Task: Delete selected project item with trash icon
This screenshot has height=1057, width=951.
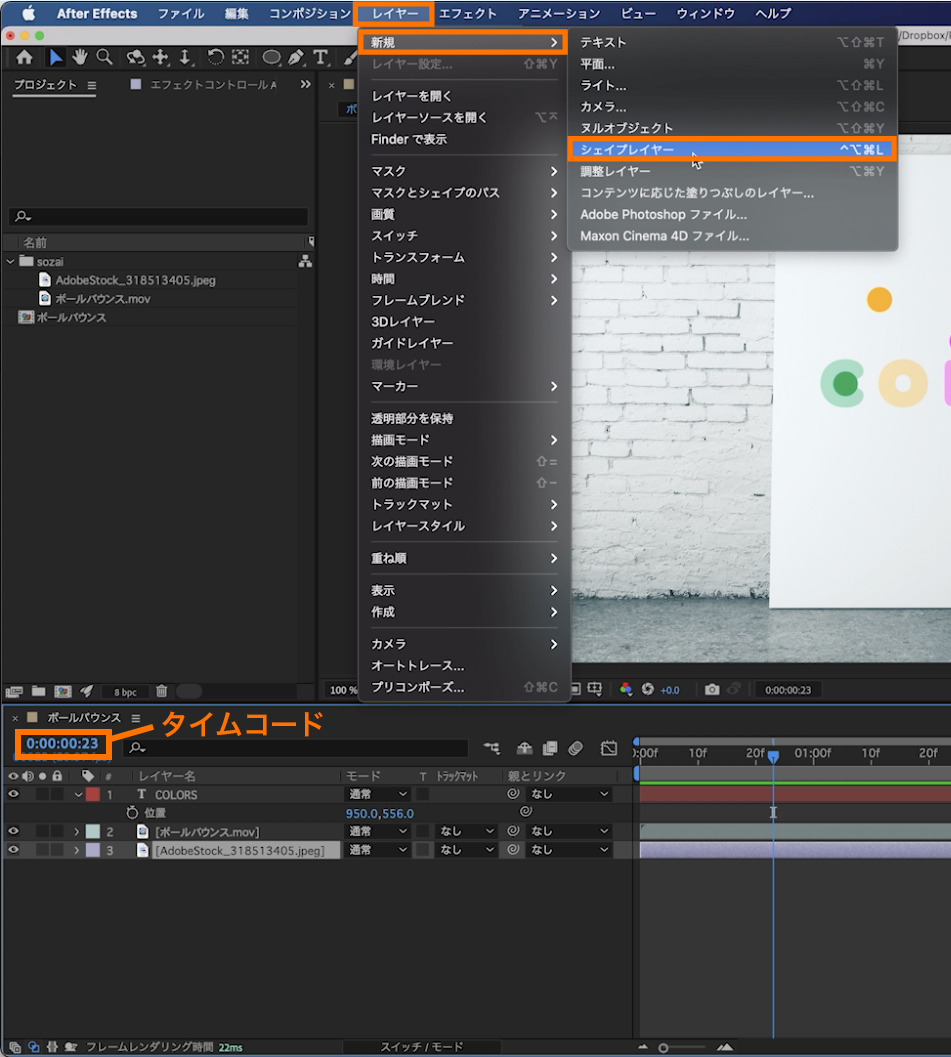Action: tap(162, 691)
